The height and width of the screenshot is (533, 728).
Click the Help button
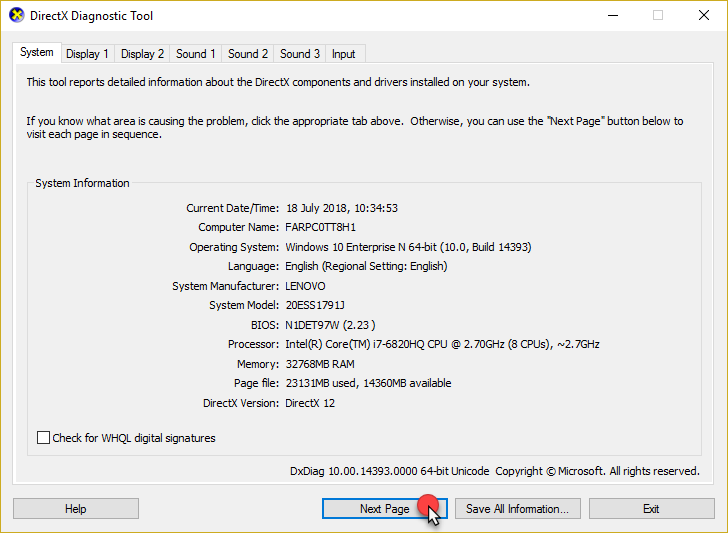(76, 509)
